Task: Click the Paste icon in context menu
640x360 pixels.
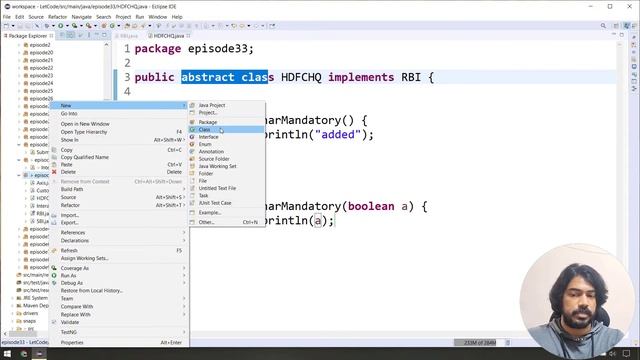Action: [54, 164]
